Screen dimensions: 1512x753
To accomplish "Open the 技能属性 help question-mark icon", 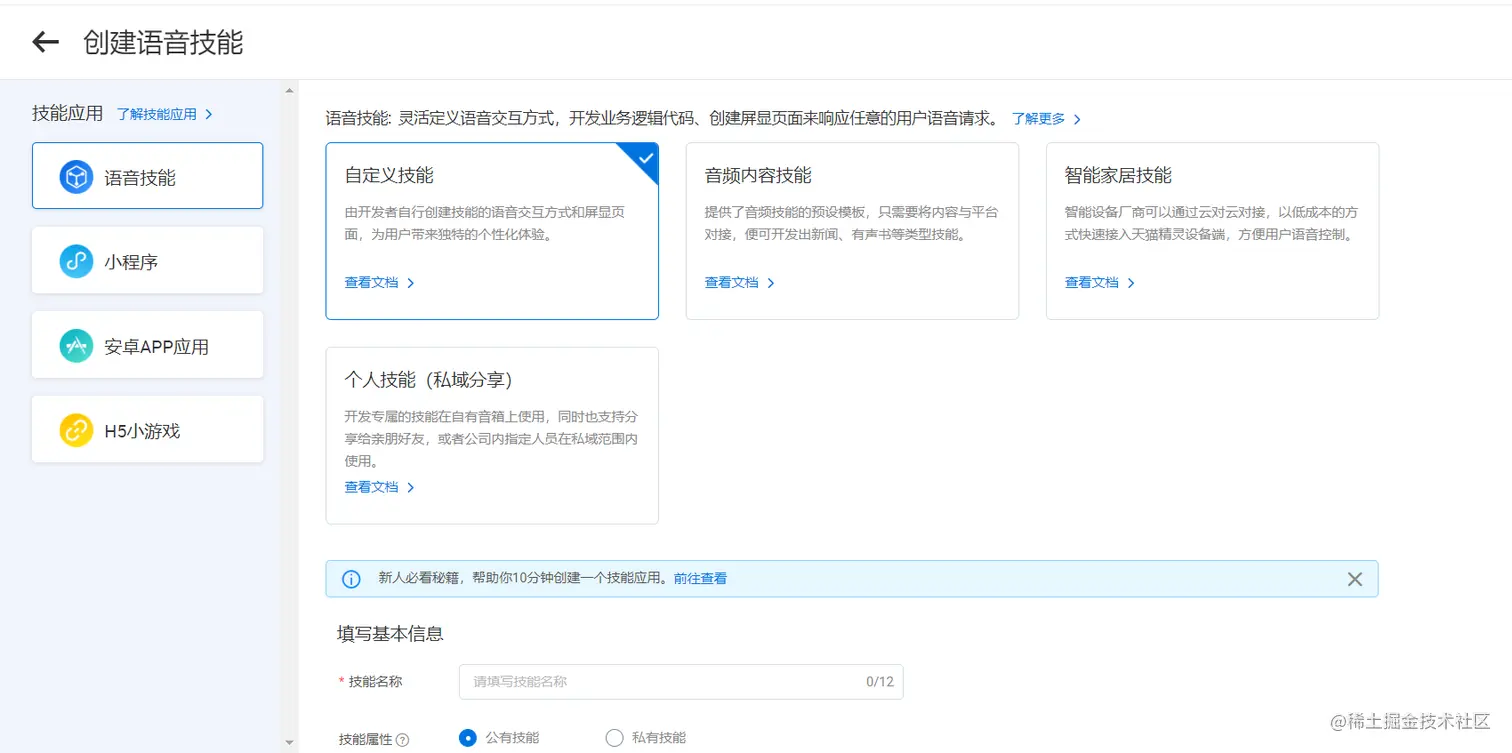I will coord(403,740).
